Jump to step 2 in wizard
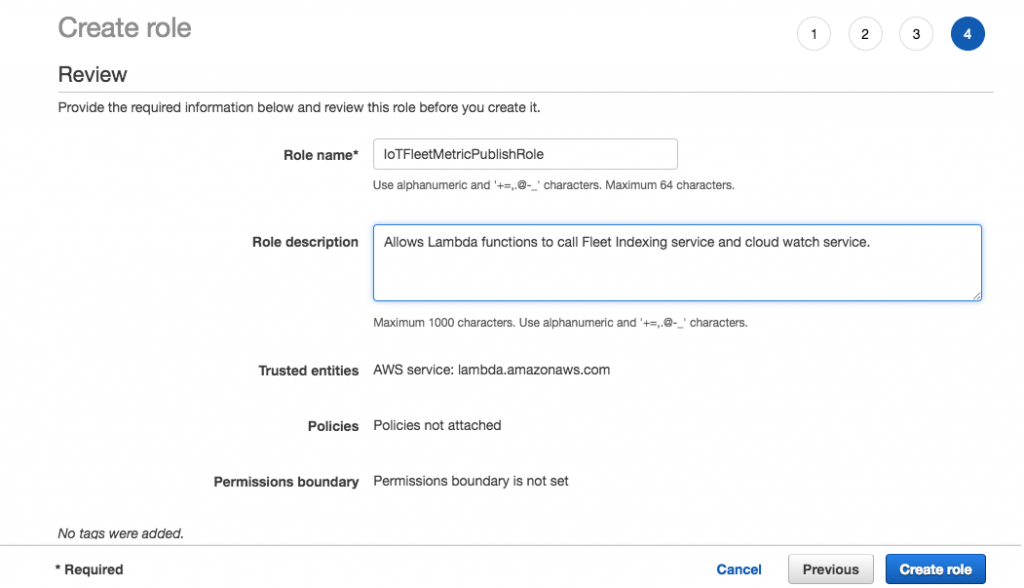 pos(865,34)
